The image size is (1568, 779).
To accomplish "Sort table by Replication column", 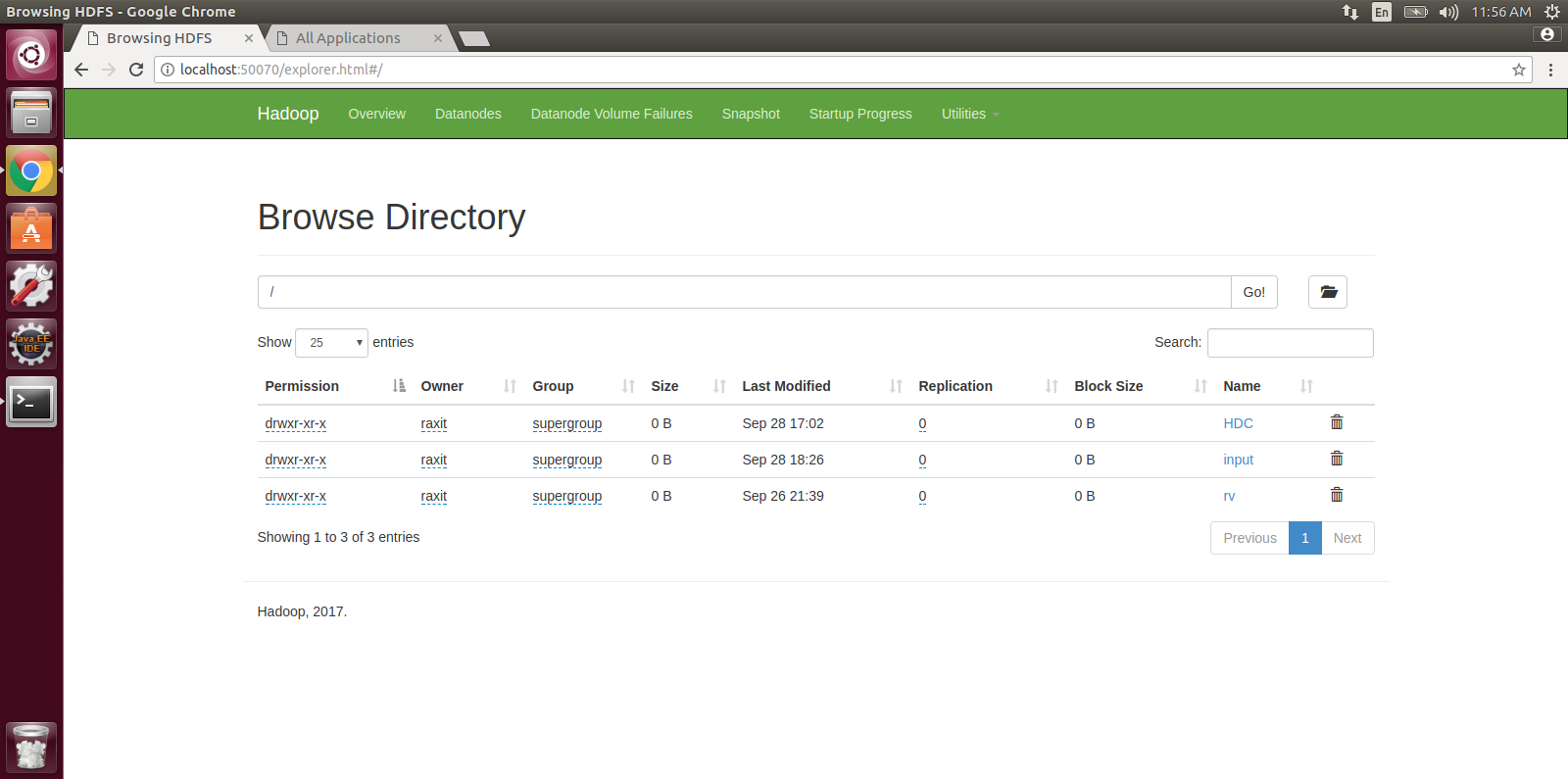I will point(989,386).
